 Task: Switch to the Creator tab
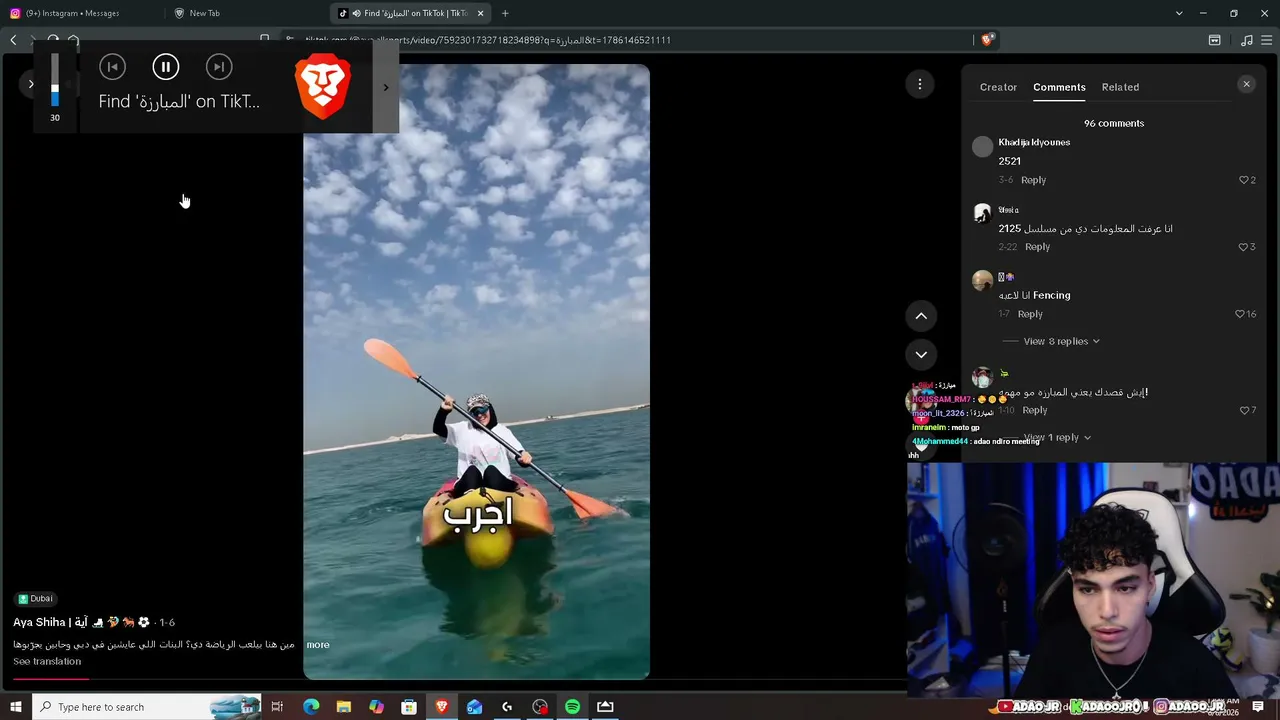point(998,87)
